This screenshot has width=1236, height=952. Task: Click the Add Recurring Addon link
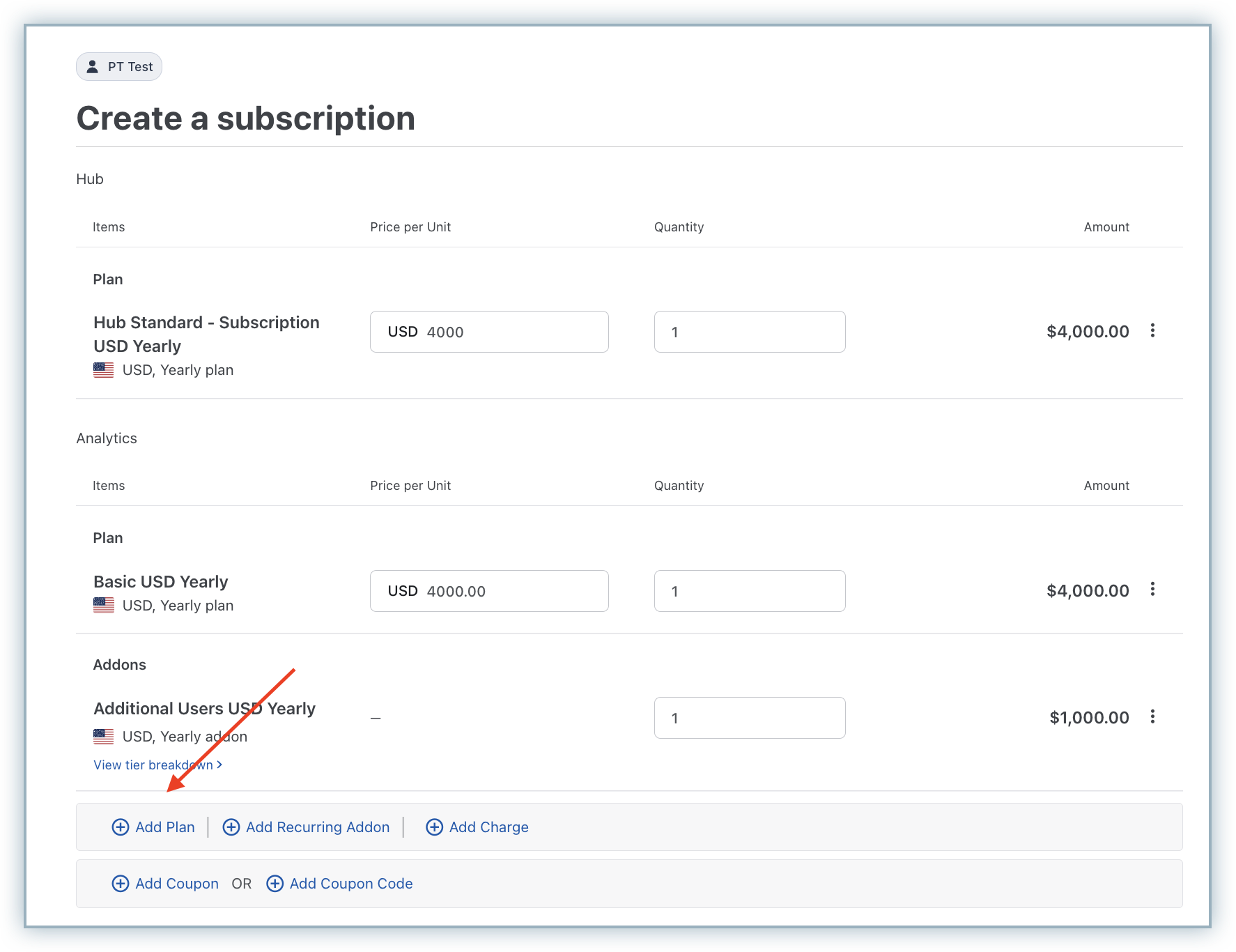point(318,827)
